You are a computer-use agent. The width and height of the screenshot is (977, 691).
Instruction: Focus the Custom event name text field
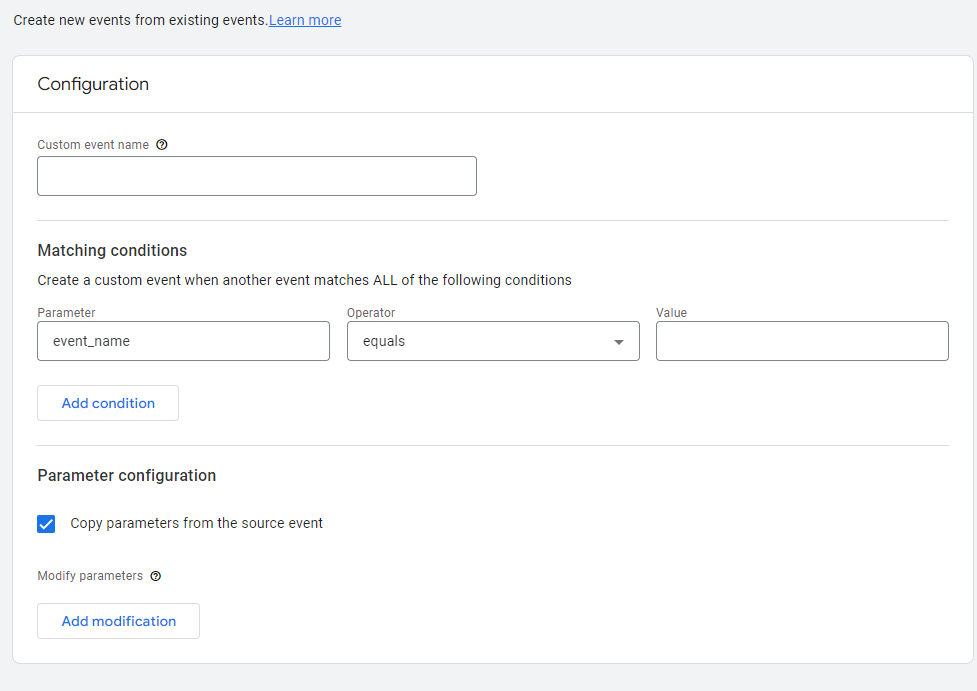(x=257, y=176)
